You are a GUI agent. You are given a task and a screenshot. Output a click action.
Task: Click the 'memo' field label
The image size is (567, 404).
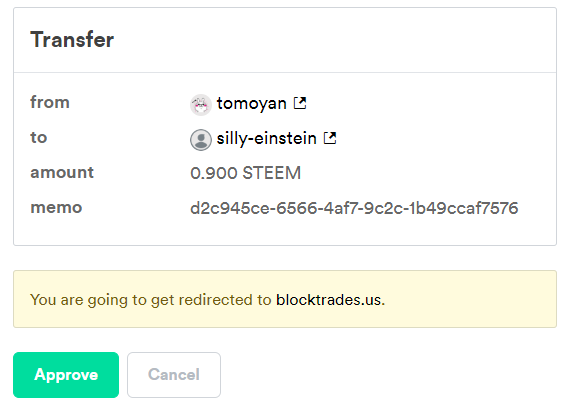click(x=56, y=208)
